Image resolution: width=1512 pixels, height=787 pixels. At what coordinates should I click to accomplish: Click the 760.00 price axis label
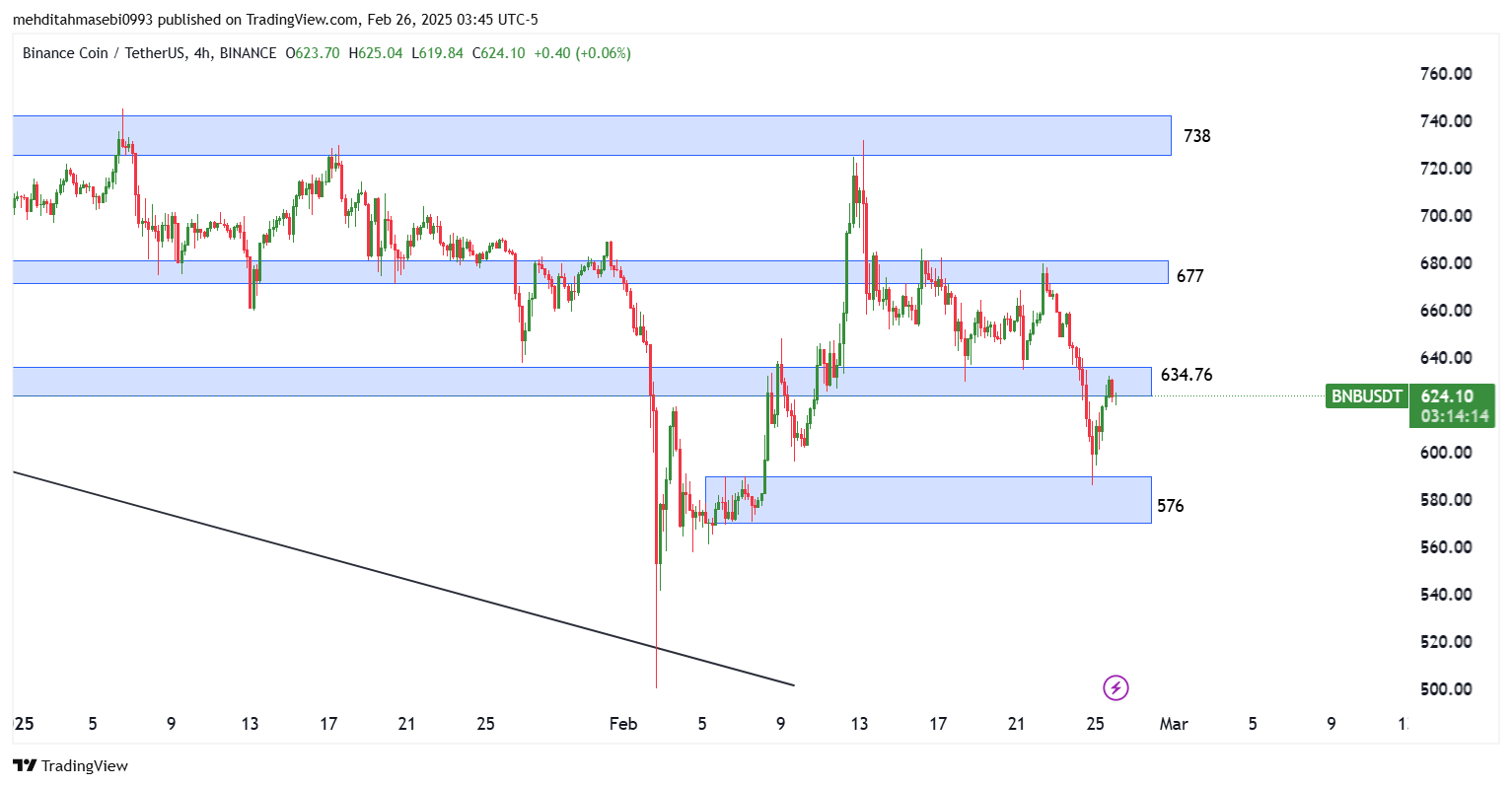pos(1446,74)
